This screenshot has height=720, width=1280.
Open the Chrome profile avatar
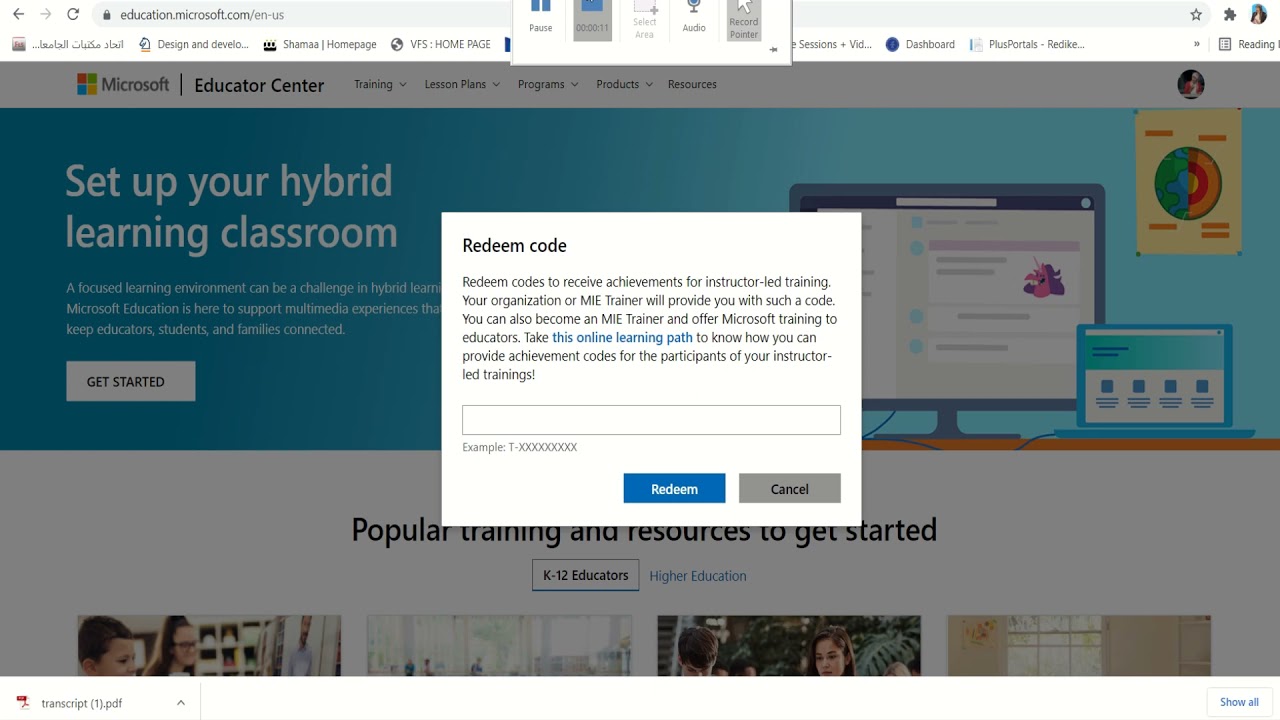(x=1258, y=15)
